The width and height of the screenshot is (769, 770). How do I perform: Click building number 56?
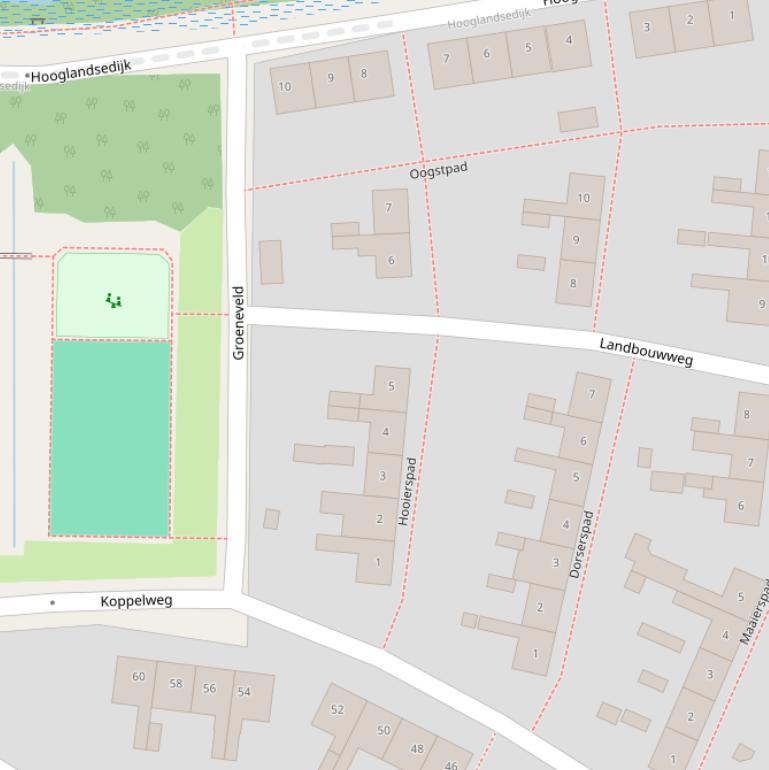point(209,688)
